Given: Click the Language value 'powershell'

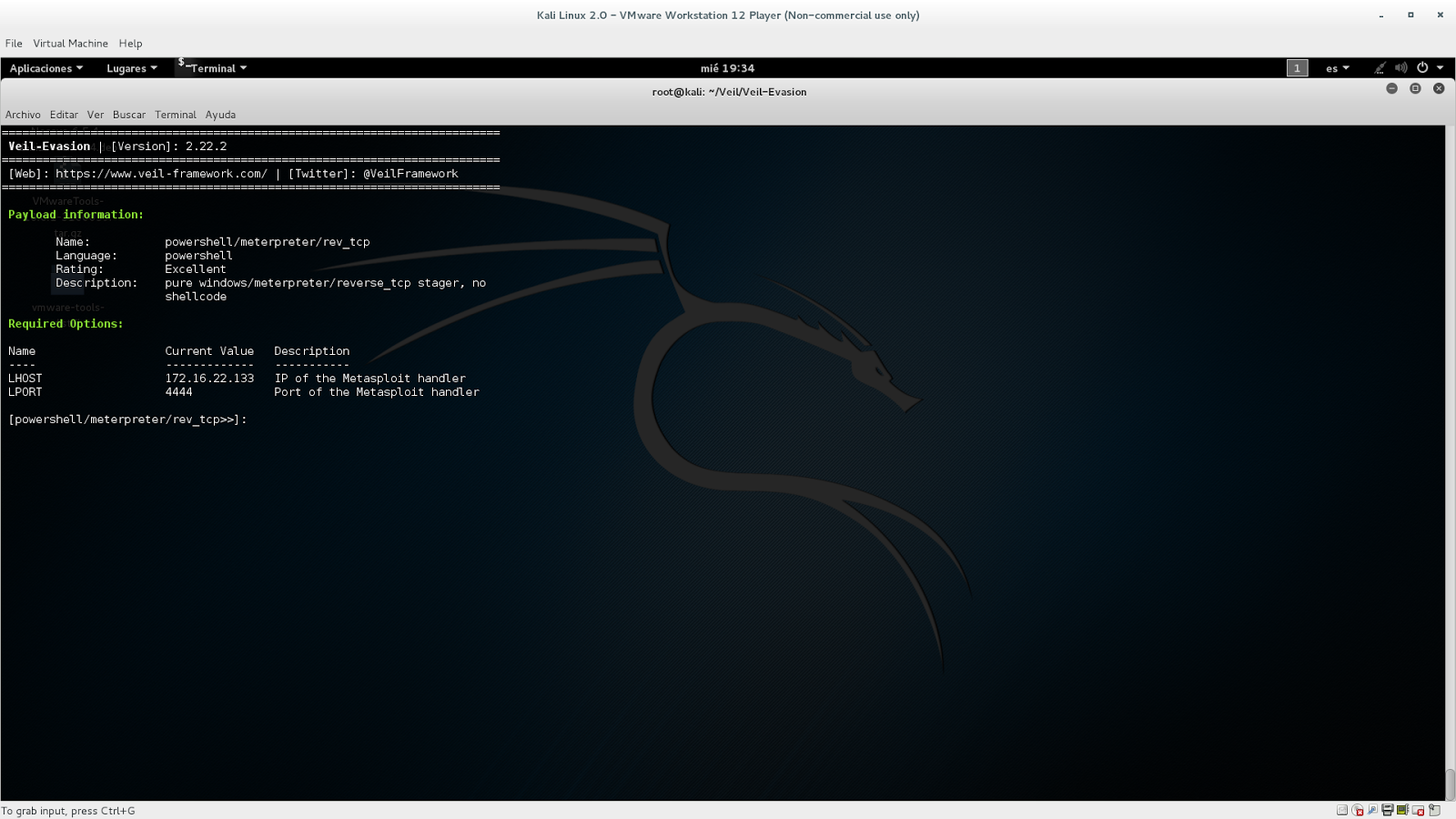Looking at the screenshot, I should click(198, 256).
